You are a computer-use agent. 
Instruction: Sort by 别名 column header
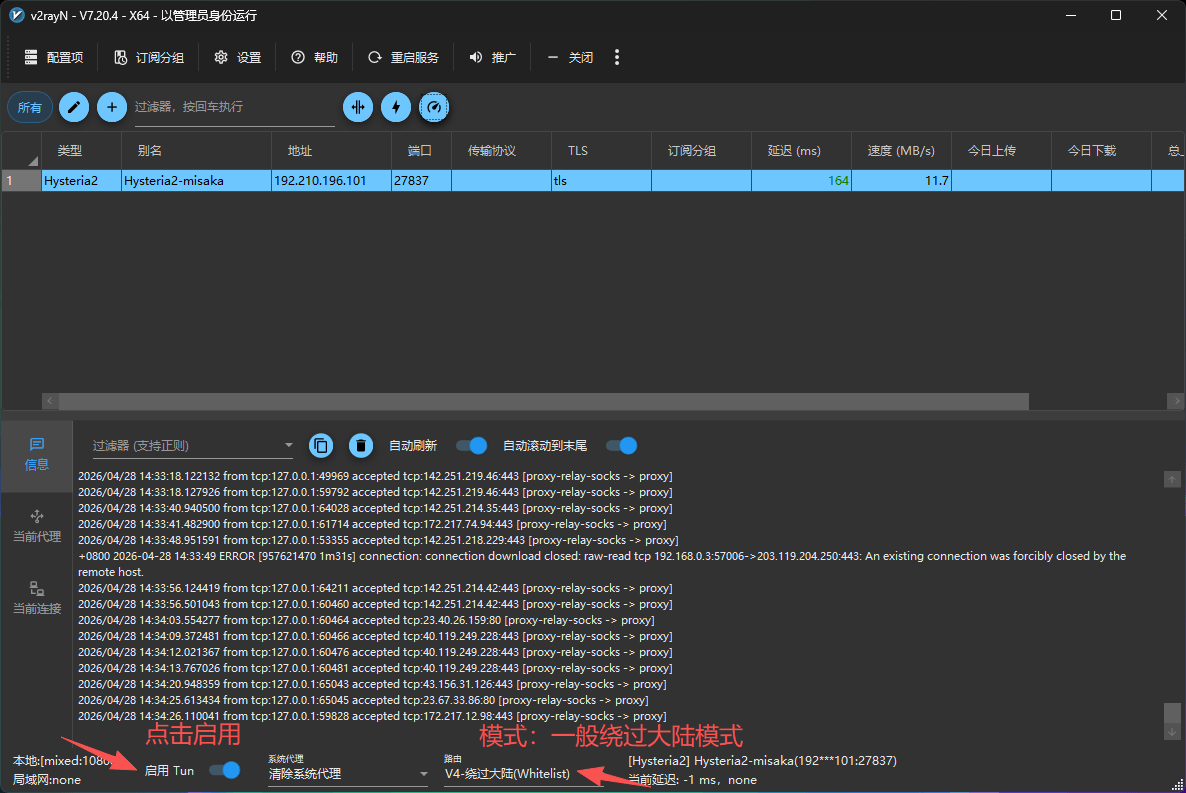click(x=196, y=151)
